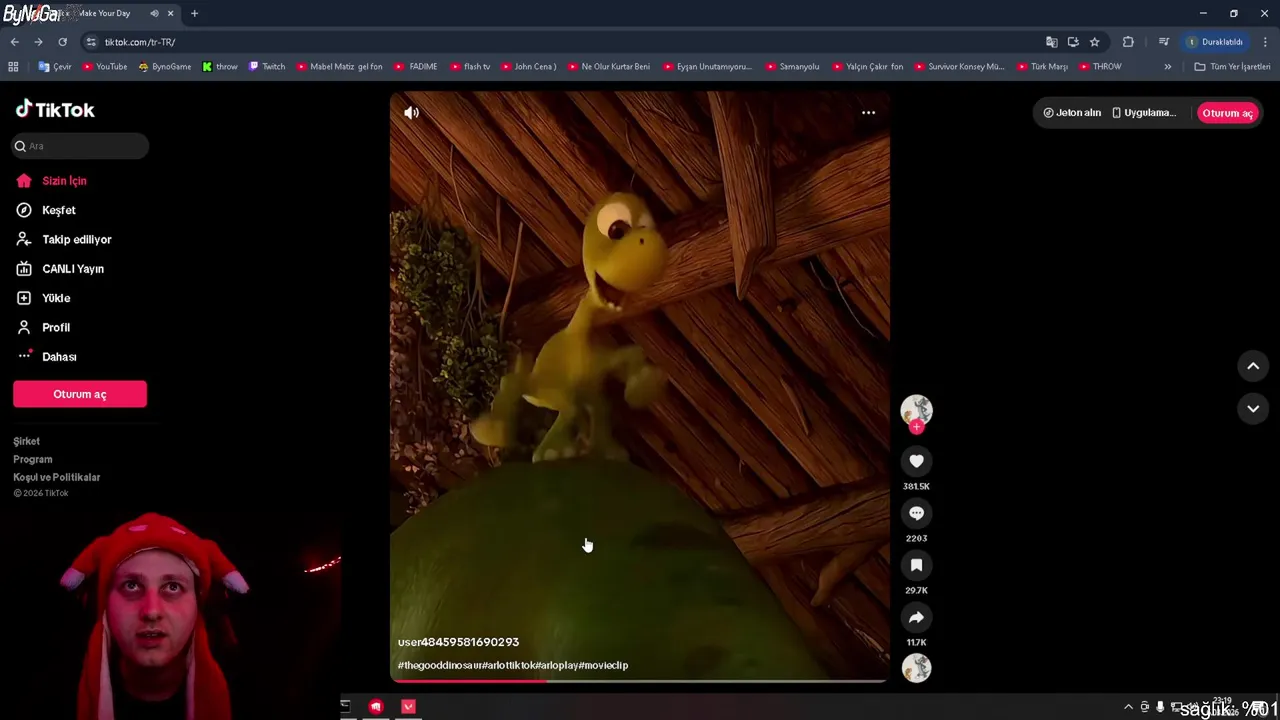Go to the previous video with up chevron
The image size is (1280, 720).
(x=1253, y=366)
